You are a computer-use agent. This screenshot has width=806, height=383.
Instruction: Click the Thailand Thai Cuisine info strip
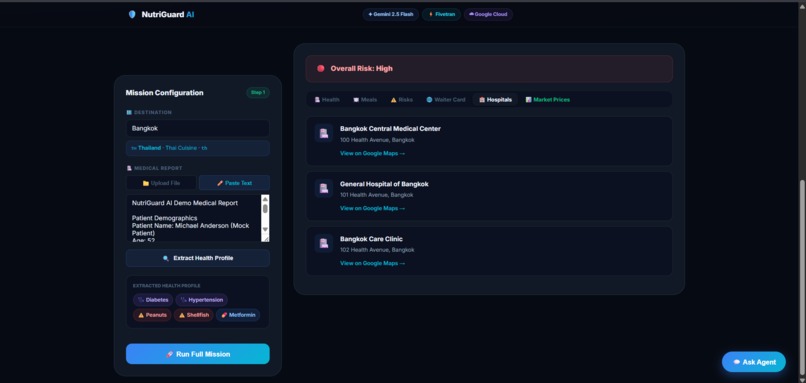[x=198, y=148]
